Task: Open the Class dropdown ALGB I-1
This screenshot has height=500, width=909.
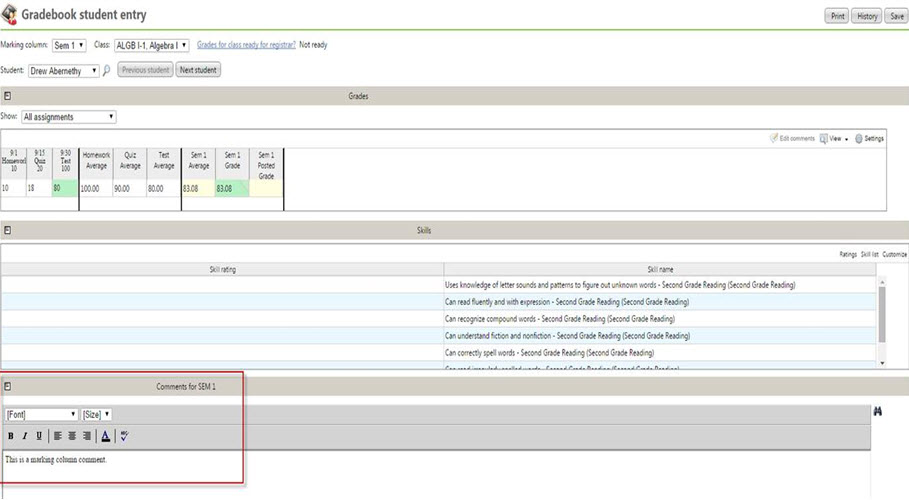Action: tap(151, 45)
